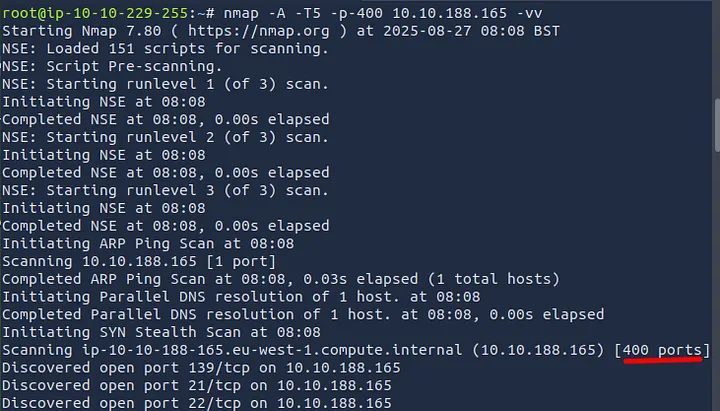Click "Starting runlevel 3 (of 3)" line
The height and width of the screenshot is (411, 720).
point(165,190)
